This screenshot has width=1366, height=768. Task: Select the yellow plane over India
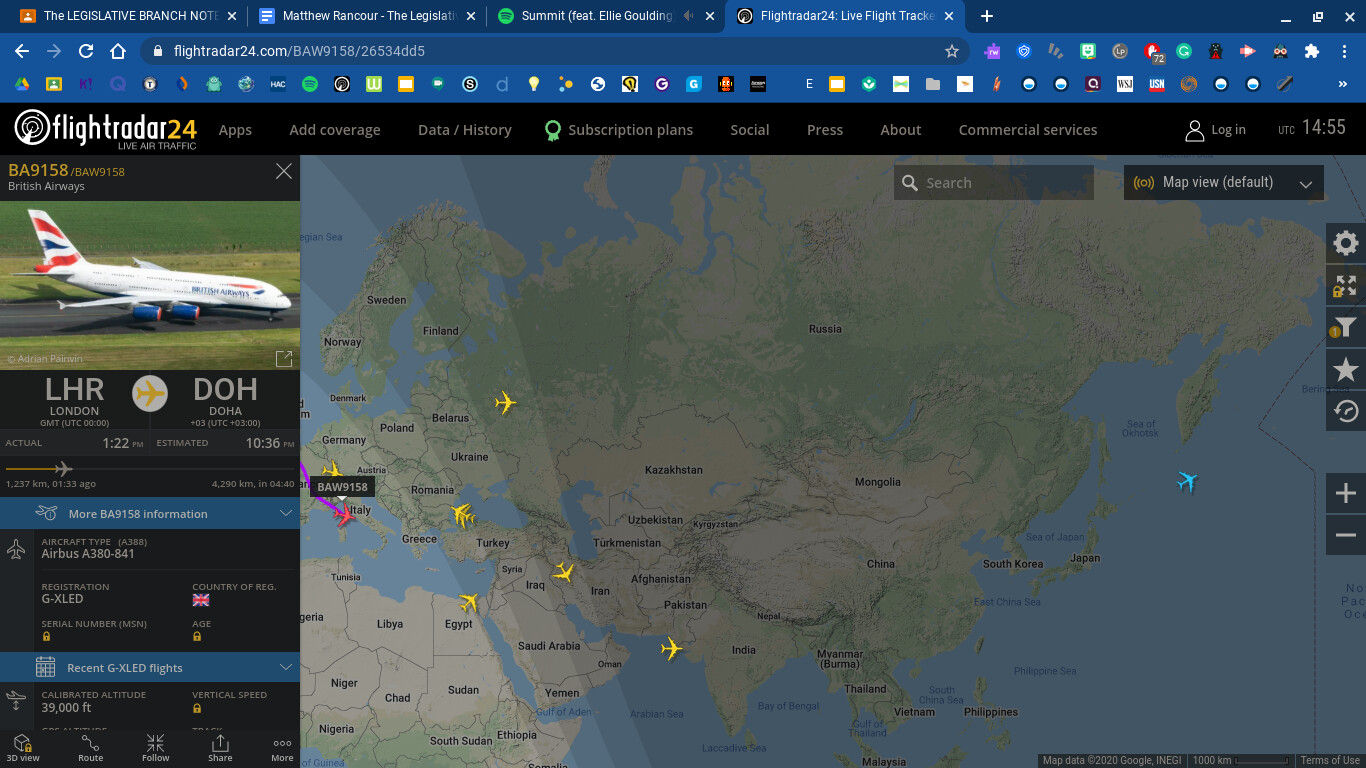pos(672,649)
